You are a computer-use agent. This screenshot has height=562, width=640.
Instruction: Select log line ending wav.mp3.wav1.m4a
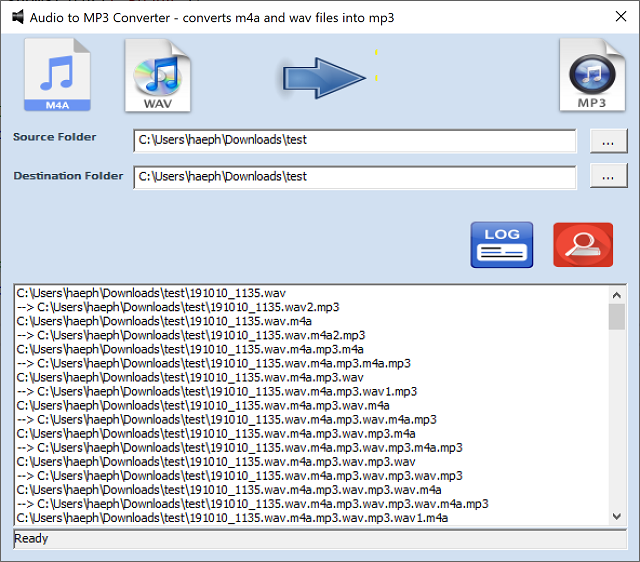pyautogui.click(x=232, y=518)
